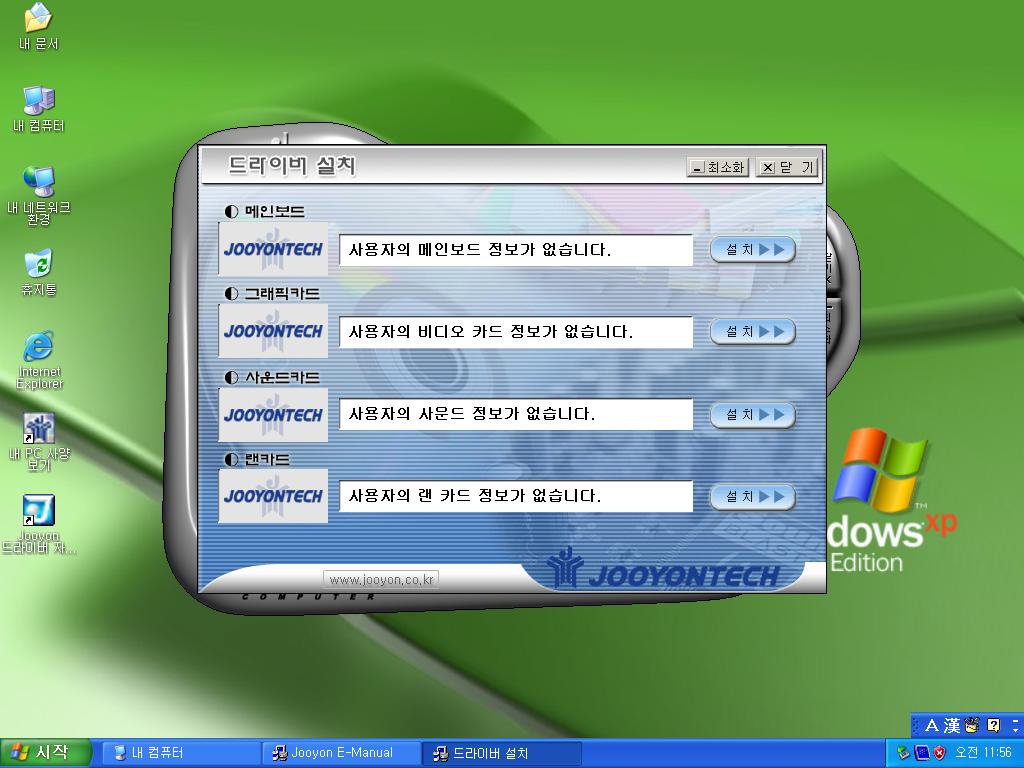This screenshot has width=1024, height=768.
Task: Select Jooyon 드라이버 desktop shortcut
Action: coord(39,525)
